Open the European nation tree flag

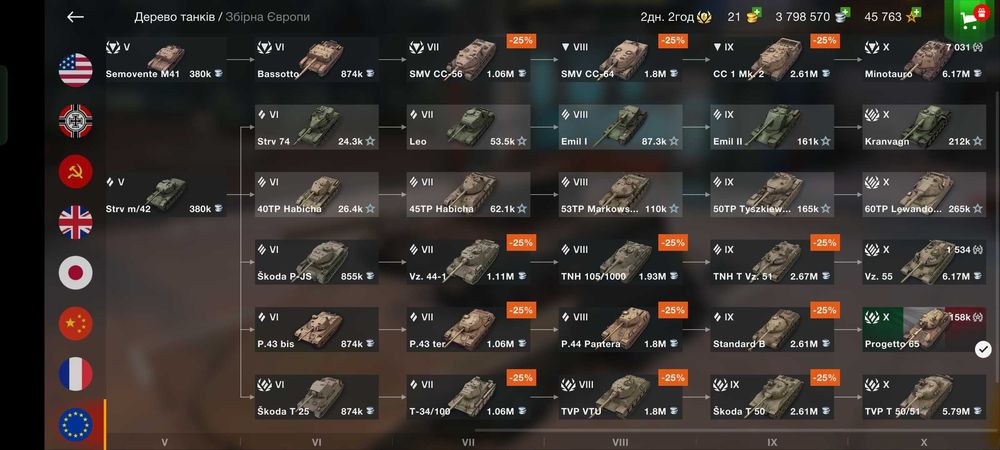click(x=75, y=425)
